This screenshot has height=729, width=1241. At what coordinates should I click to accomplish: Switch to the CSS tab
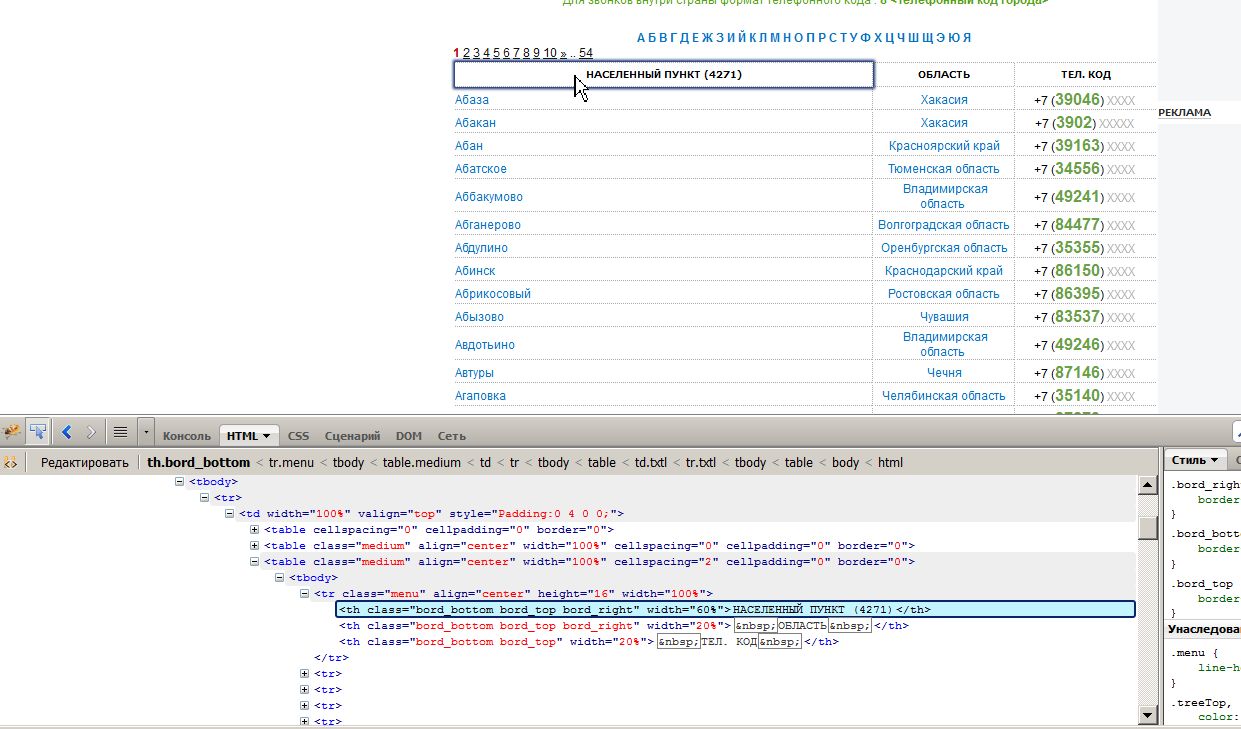pos(298,436)
